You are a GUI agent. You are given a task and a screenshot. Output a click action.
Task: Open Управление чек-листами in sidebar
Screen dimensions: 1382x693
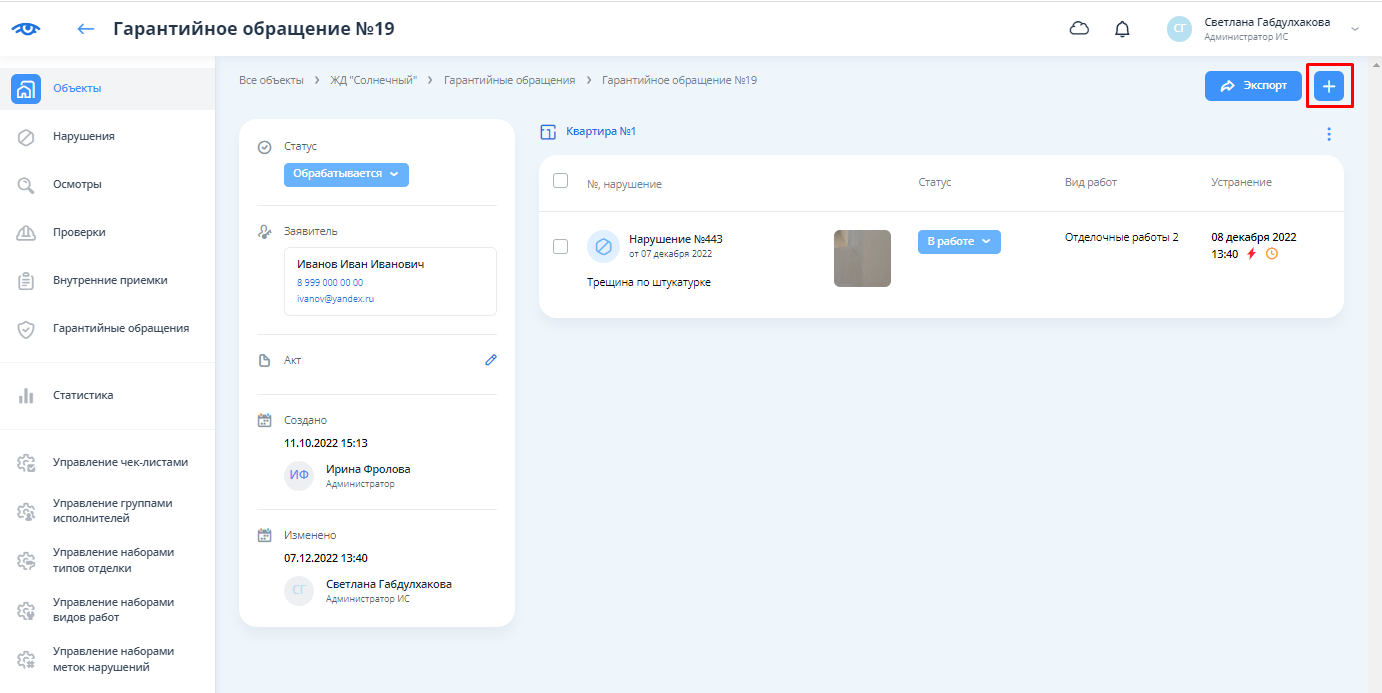pos(119,463)
